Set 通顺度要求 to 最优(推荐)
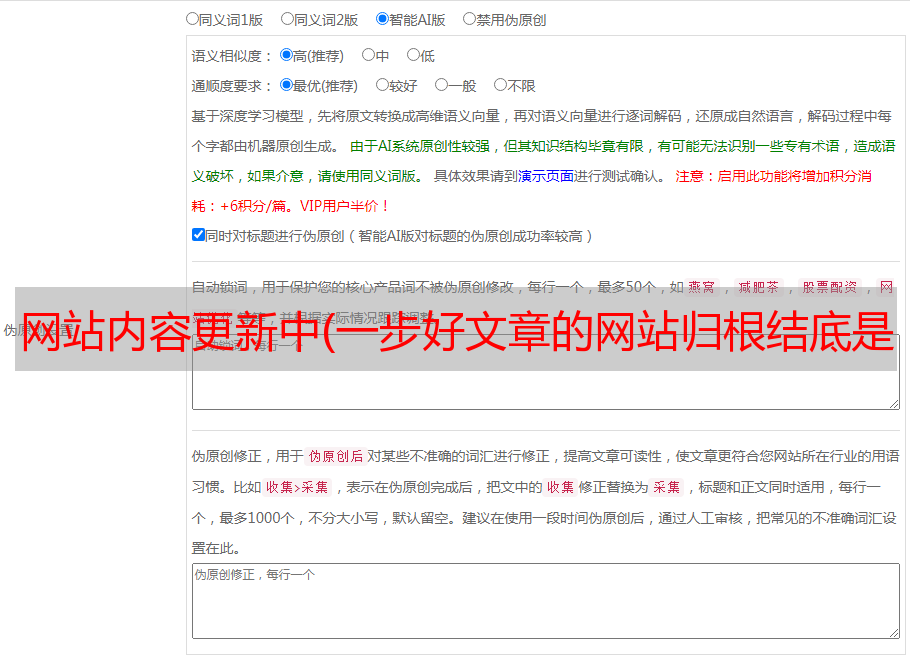This screenshot has height=658, width=911. [x=286, y=85]
